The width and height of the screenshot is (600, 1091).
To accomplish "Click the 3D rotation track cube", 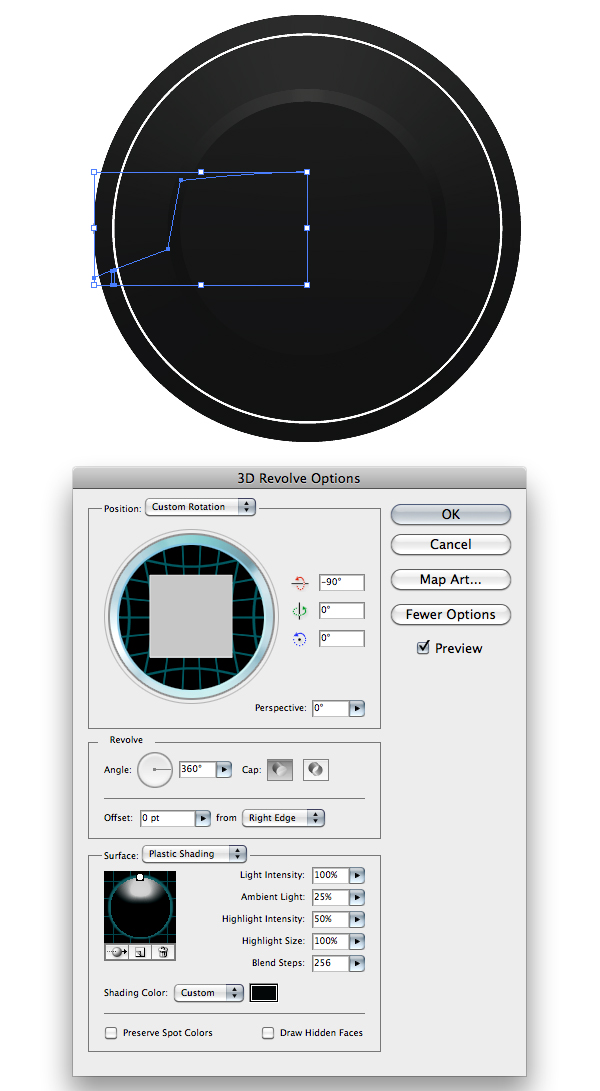I will click(x=191, y=616).
